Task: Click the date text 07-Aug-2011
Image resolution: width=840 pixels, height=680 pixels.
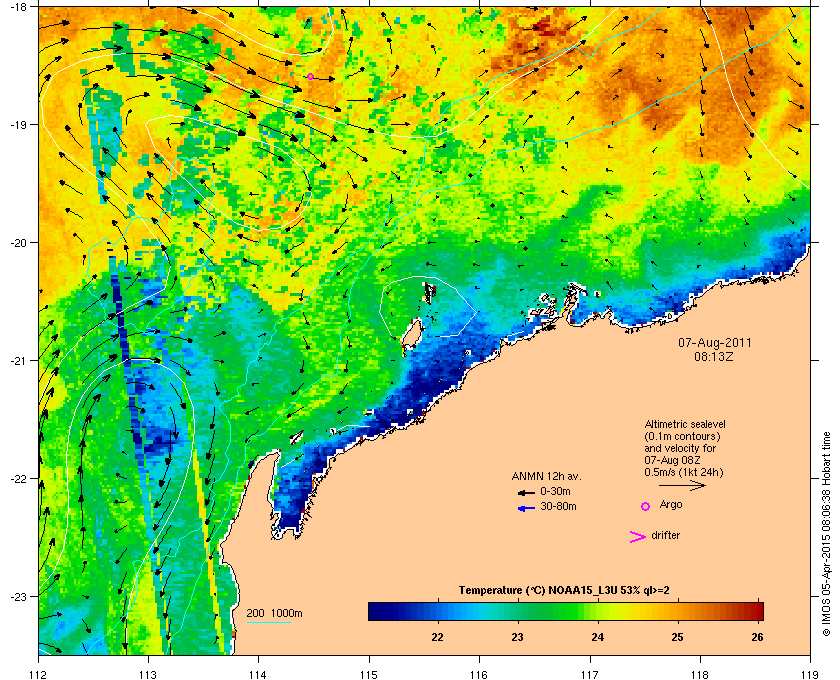Action: click(714, 343)
